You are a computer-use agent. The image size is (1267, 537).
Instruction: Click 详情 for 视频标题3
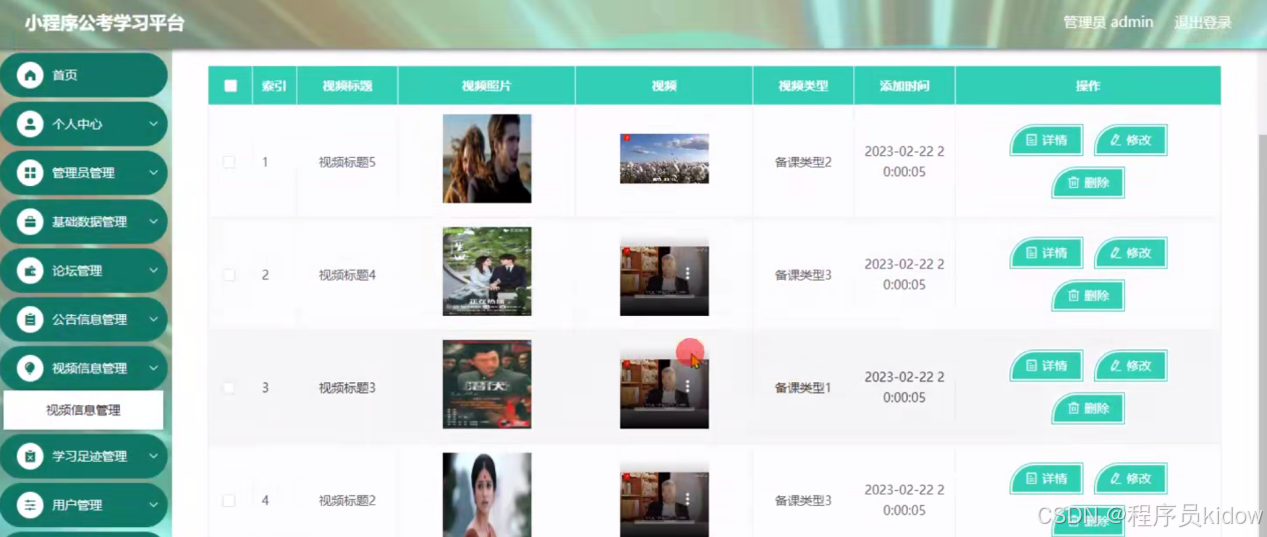point(1046,366)
